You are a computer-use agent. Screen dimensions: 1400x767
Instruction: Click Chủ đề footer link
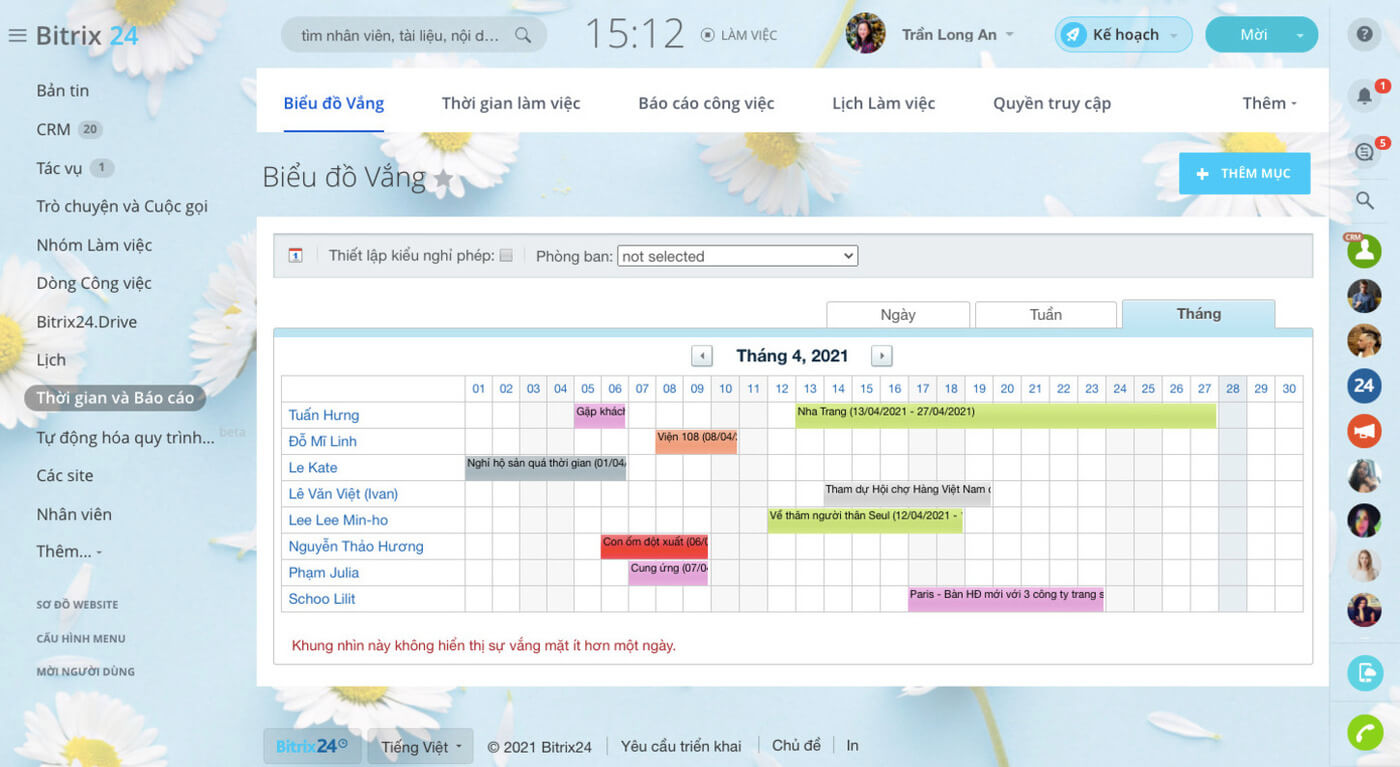[x=796, y=745]
